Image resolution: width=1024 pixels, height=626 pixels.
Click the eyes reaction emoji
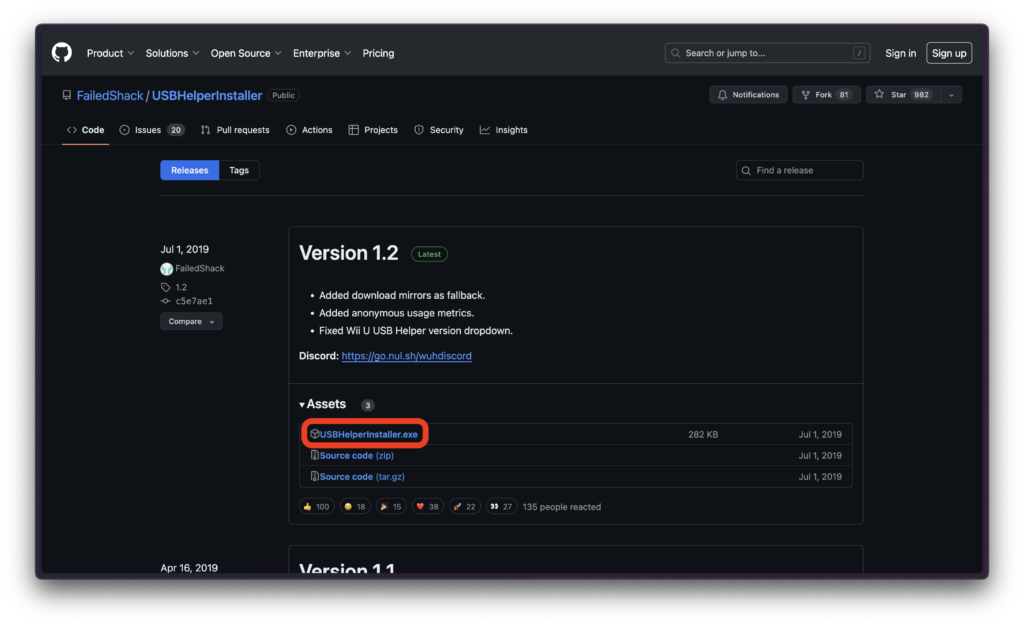[494, 507]
